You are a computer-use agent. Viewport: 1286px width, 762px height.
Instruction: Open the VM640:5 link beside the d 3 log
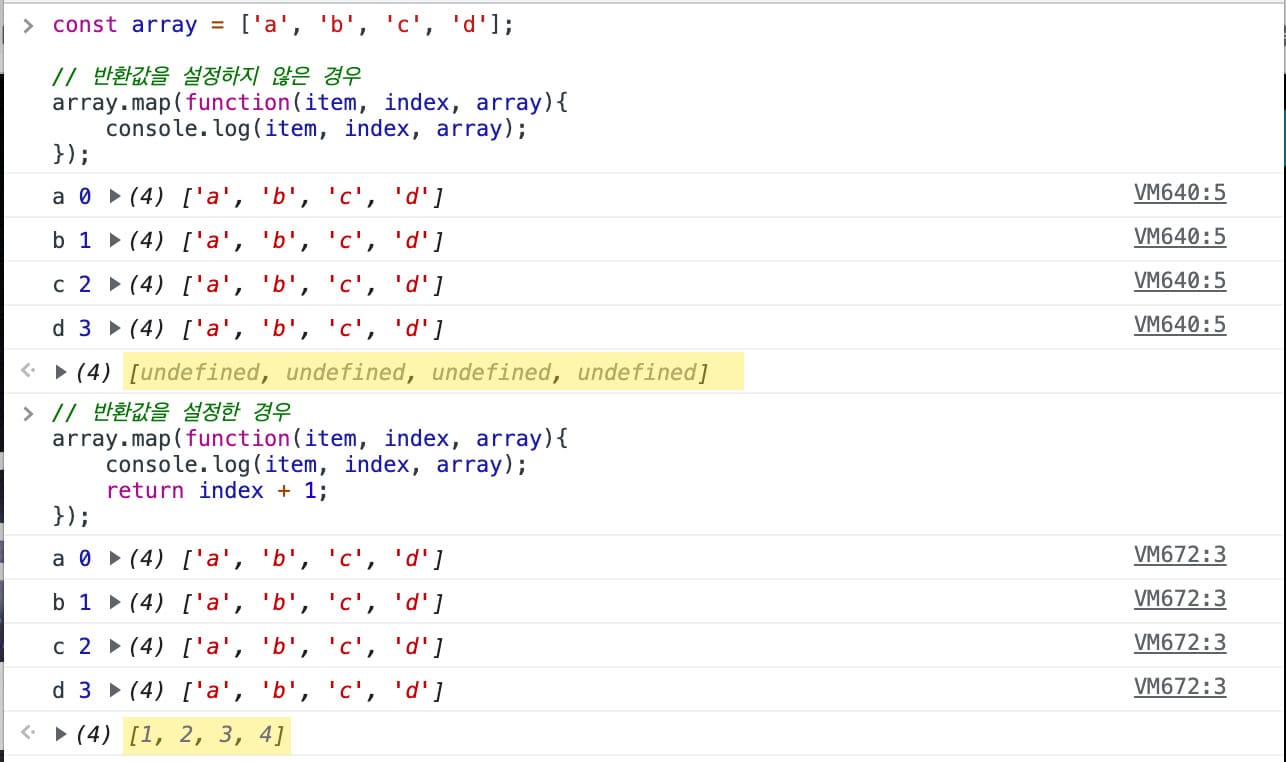pos(1180,326)
